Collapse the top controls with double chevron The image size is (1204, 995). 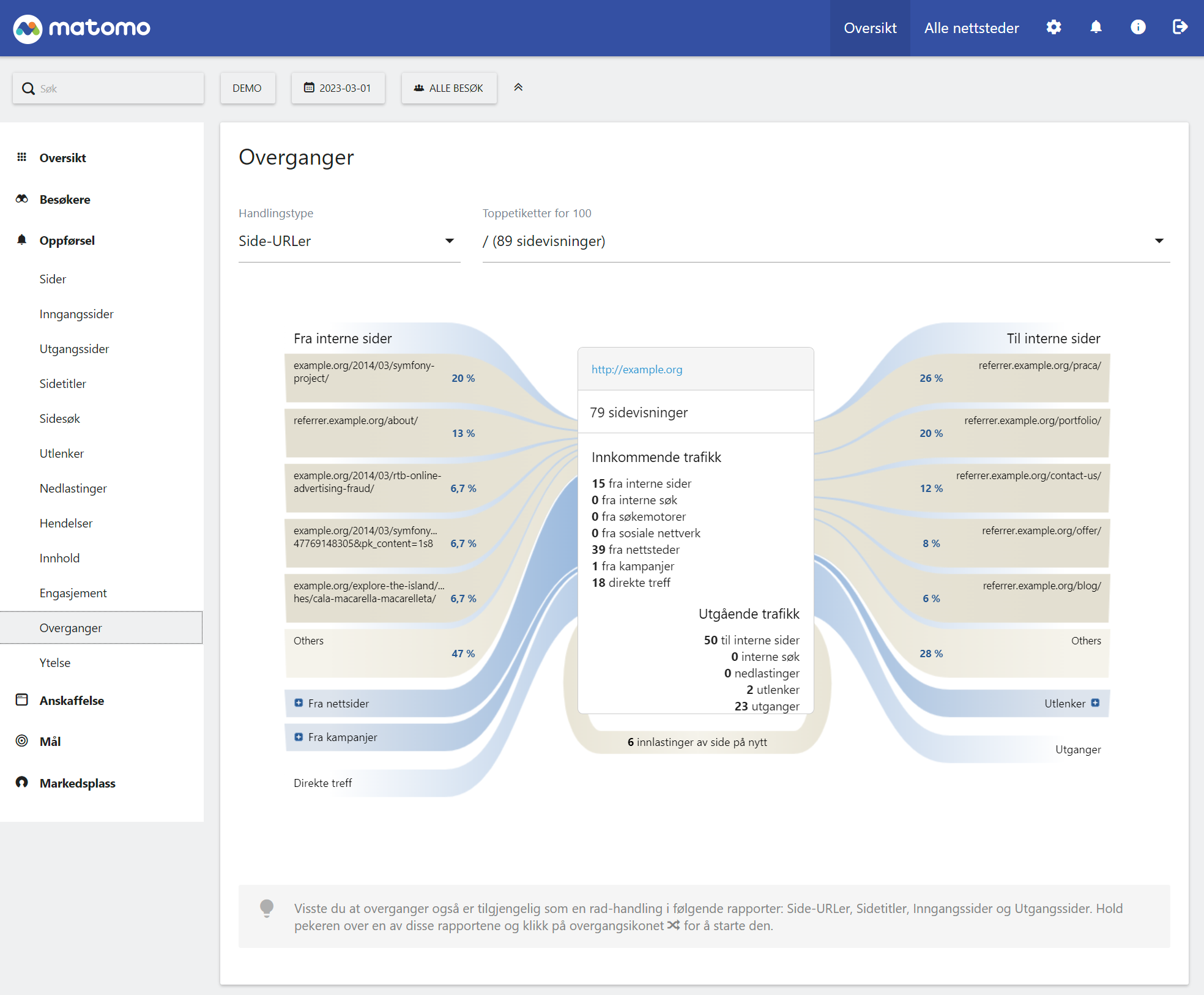(518, 88)
